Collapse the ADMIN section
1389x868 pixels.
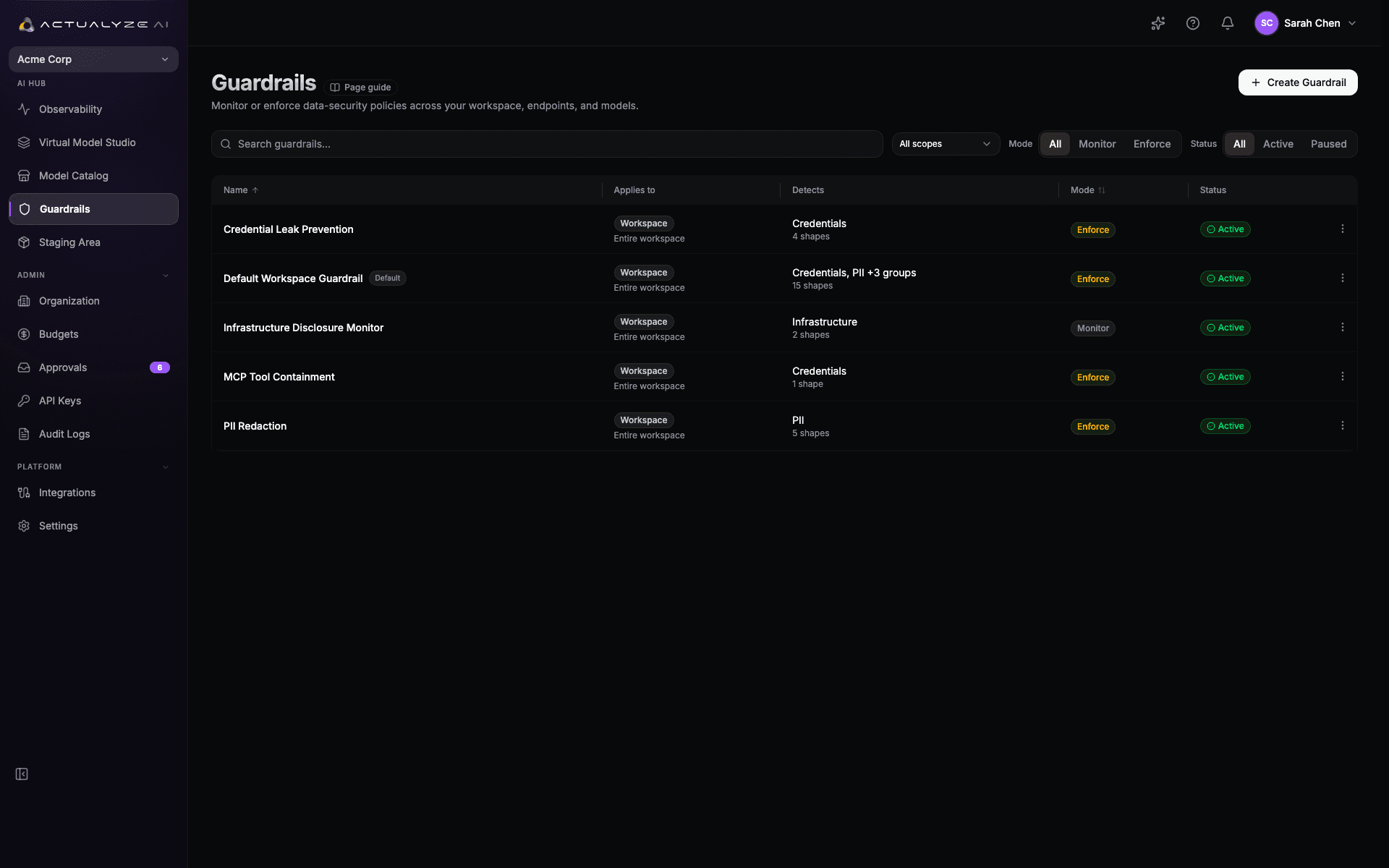point(165,275)
